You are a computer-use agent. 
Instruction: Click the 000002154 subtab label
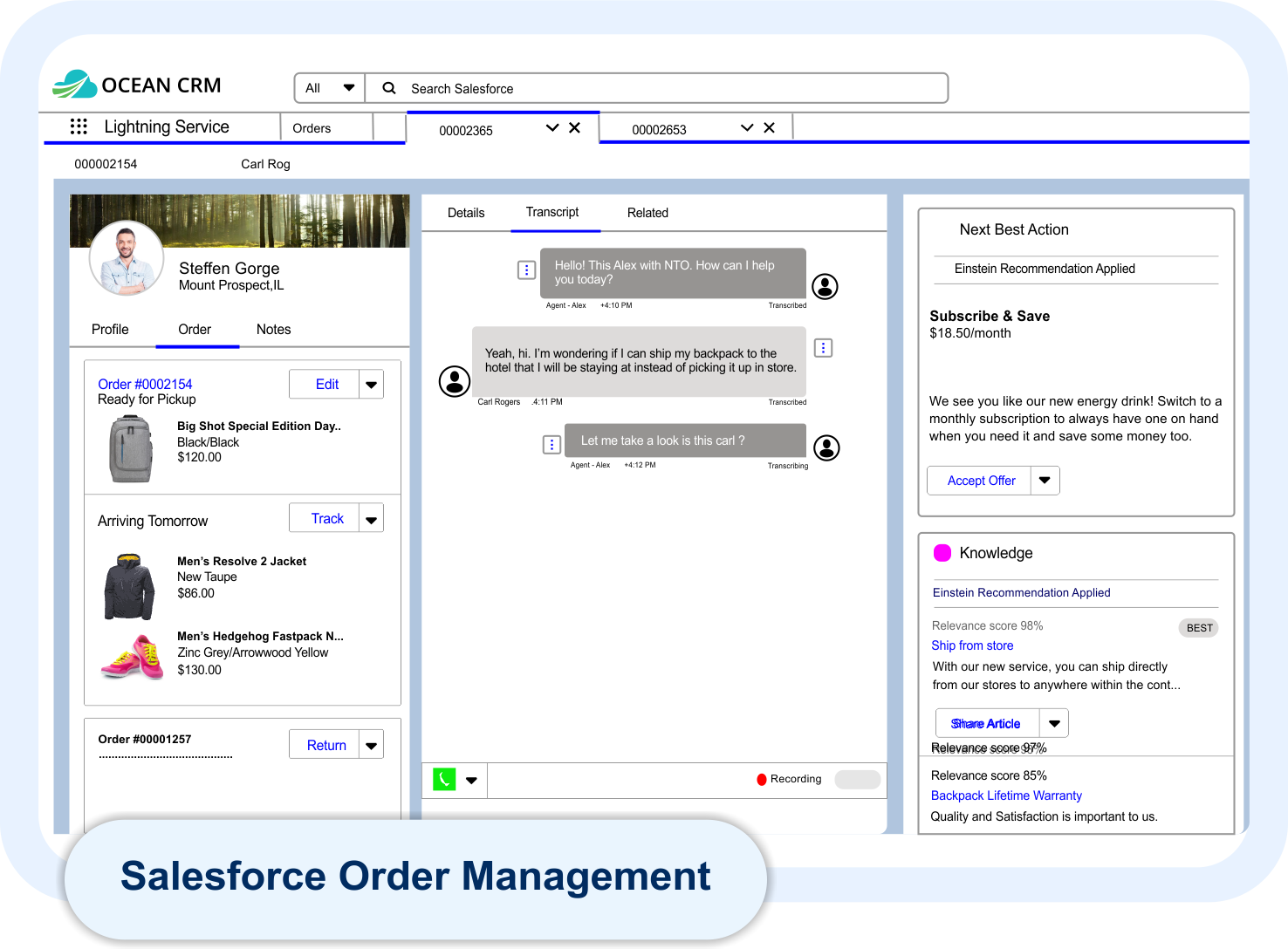pos(106,164)
